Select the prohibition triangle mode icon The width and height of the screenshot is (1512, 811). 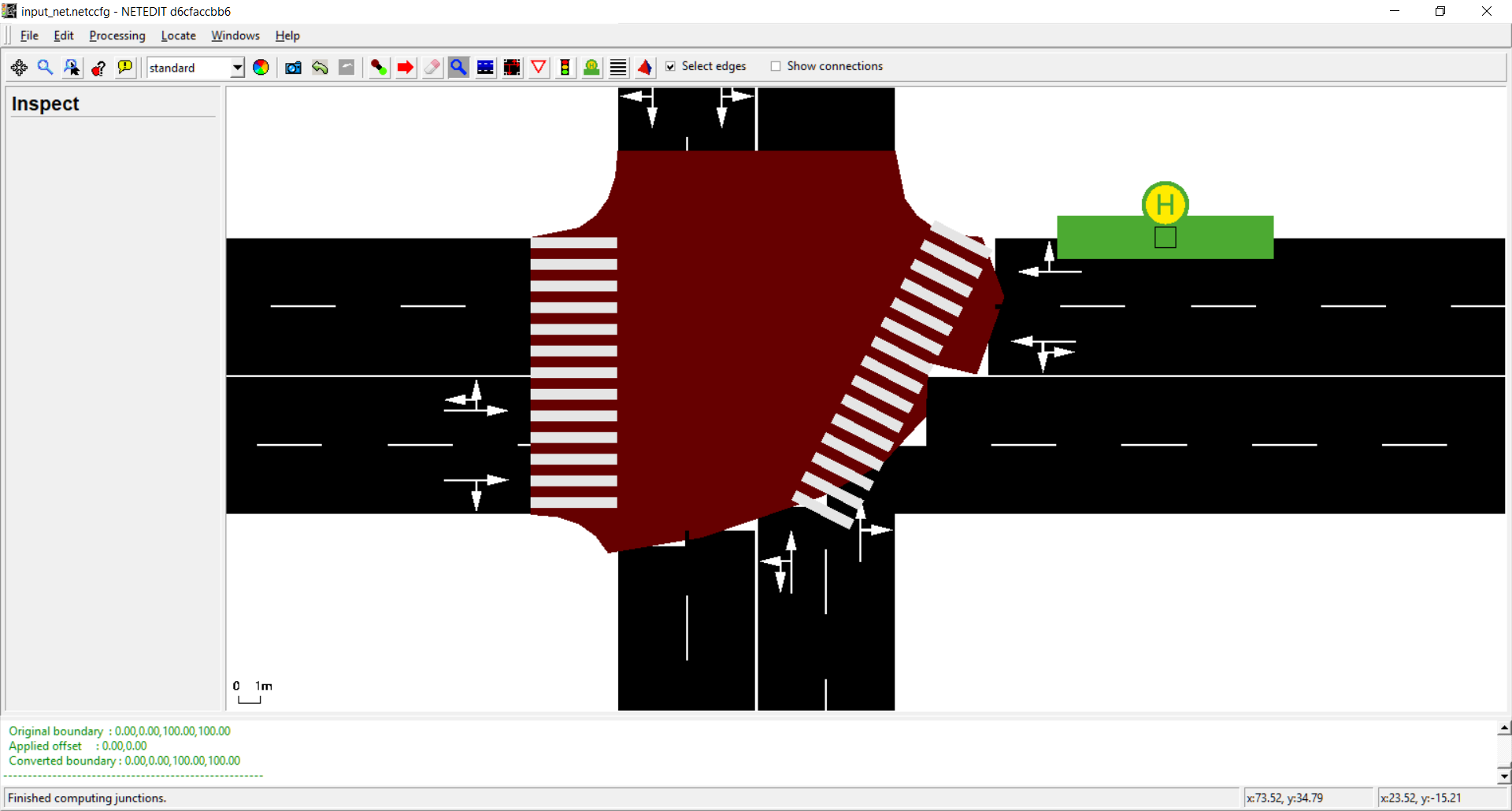tap(539, 68)
